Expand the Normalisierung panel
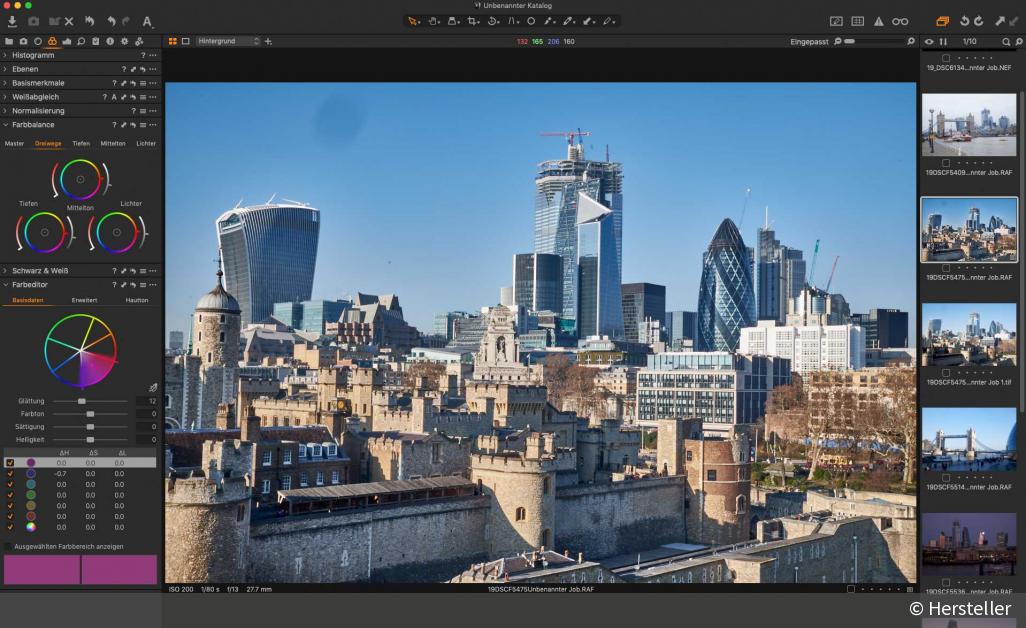 click(x=5, y=111)
